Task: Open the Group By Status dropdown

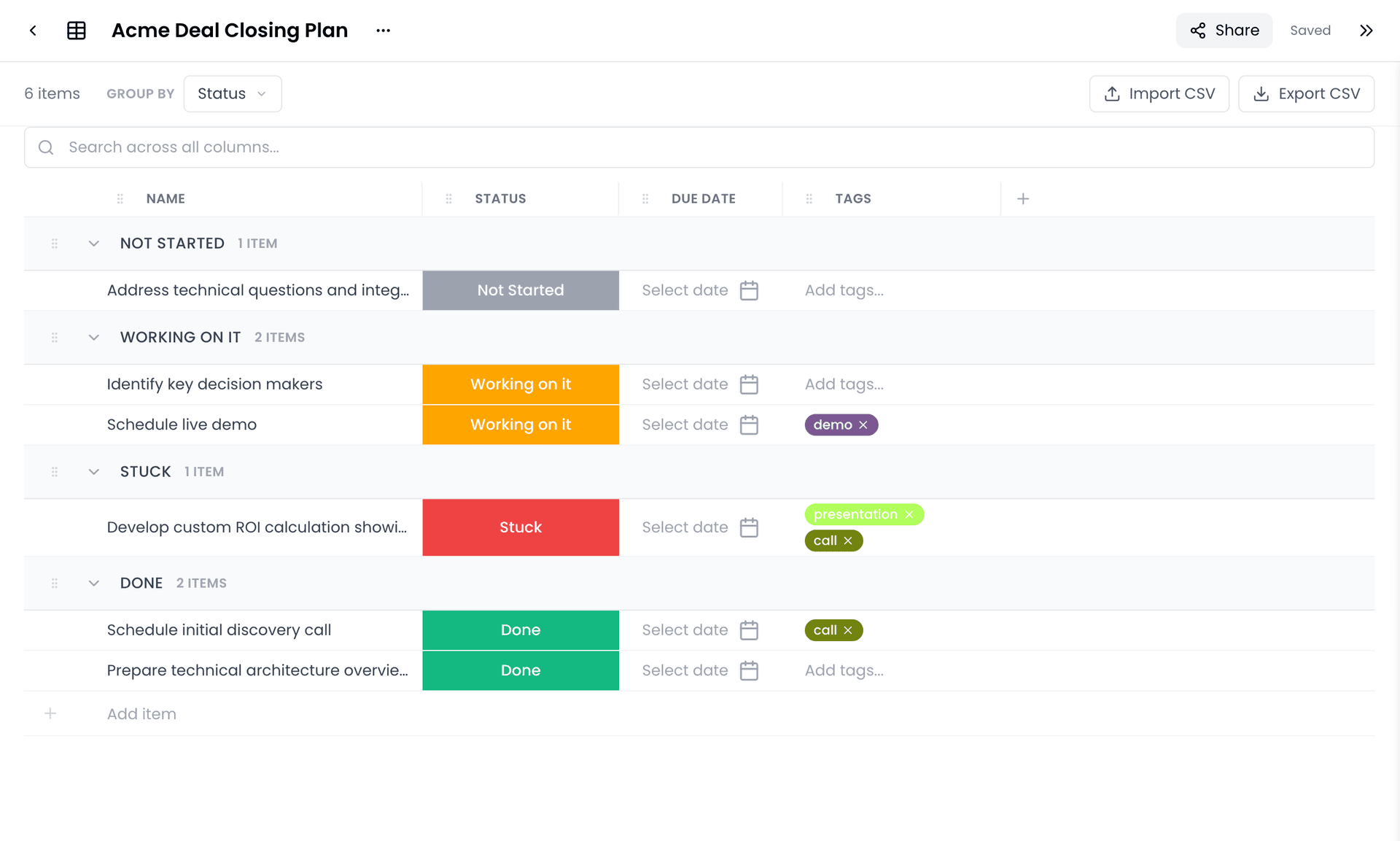Action: pos(232,93)
